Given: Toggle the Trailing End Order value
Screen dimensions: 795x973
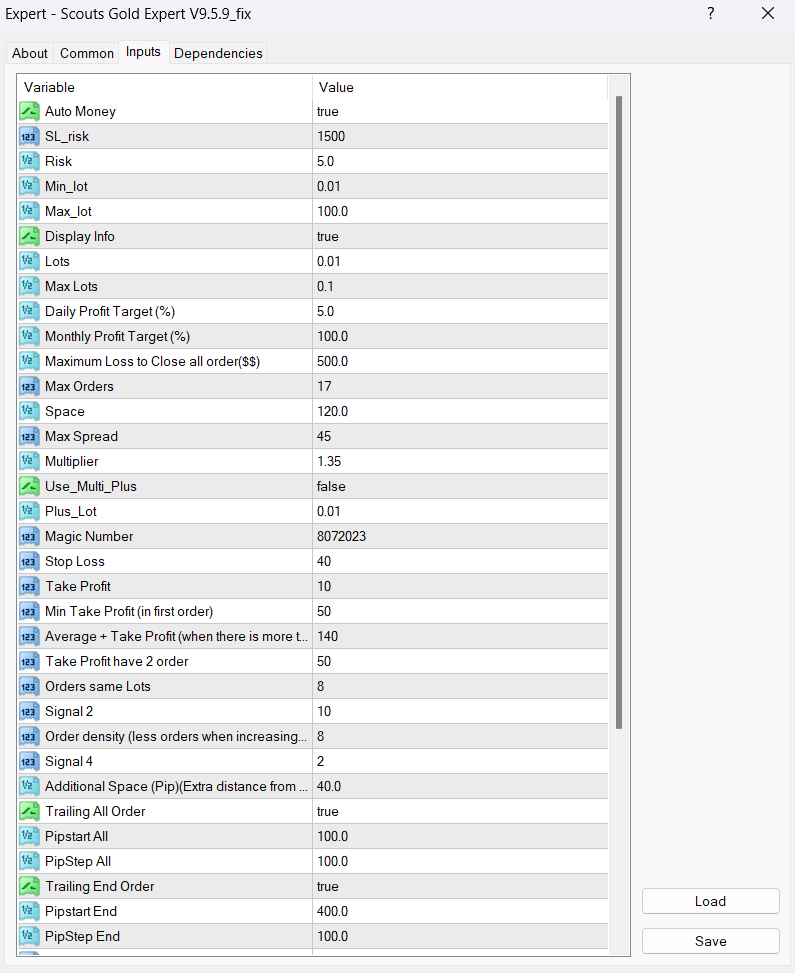Looking at the screenshot, I should point(460,887).
